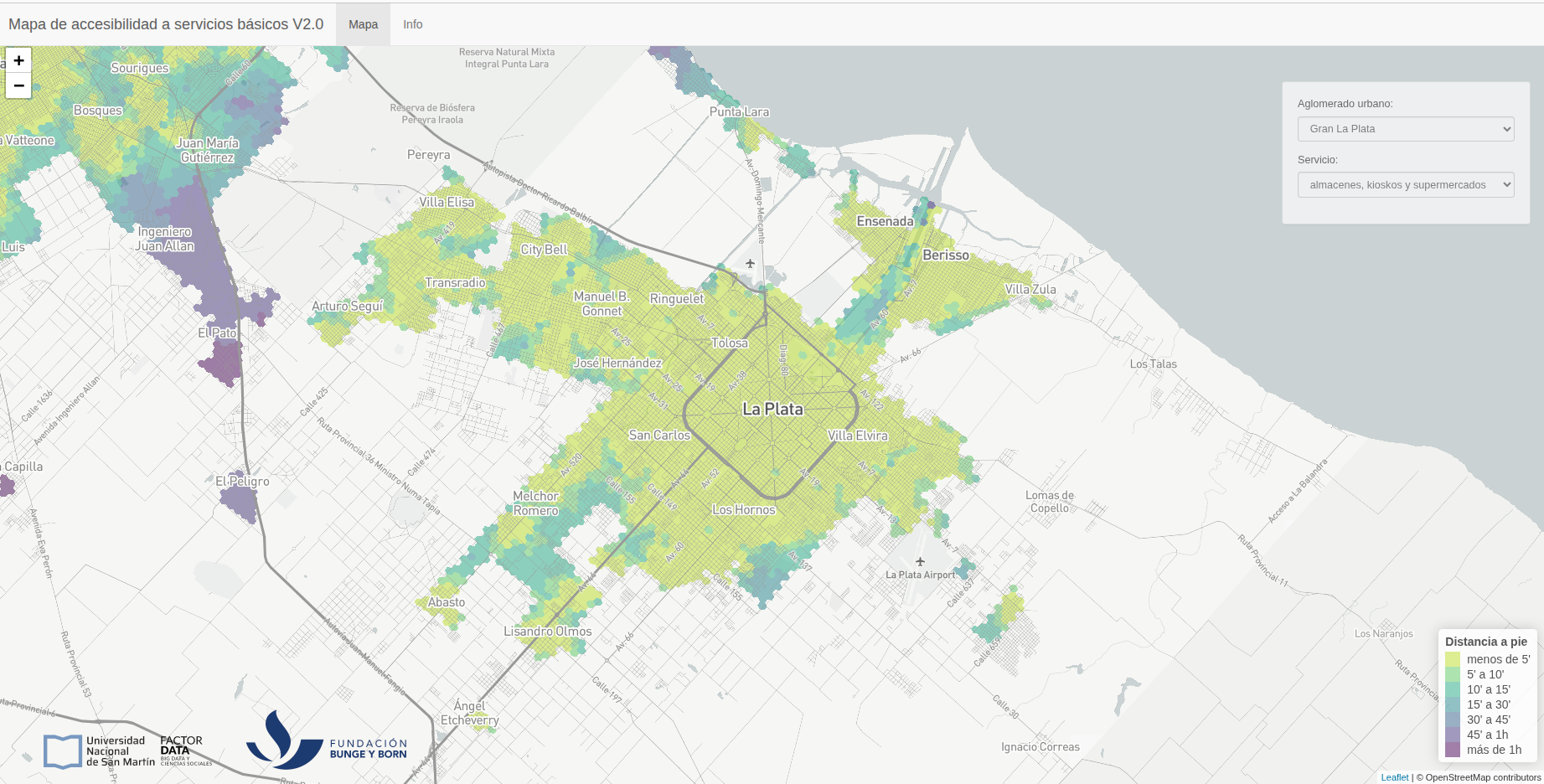Viewport: 1544px width, 784px height.
Task: Click the 'menos de 5'' legend color swatch
Action: pos(1454,659)
